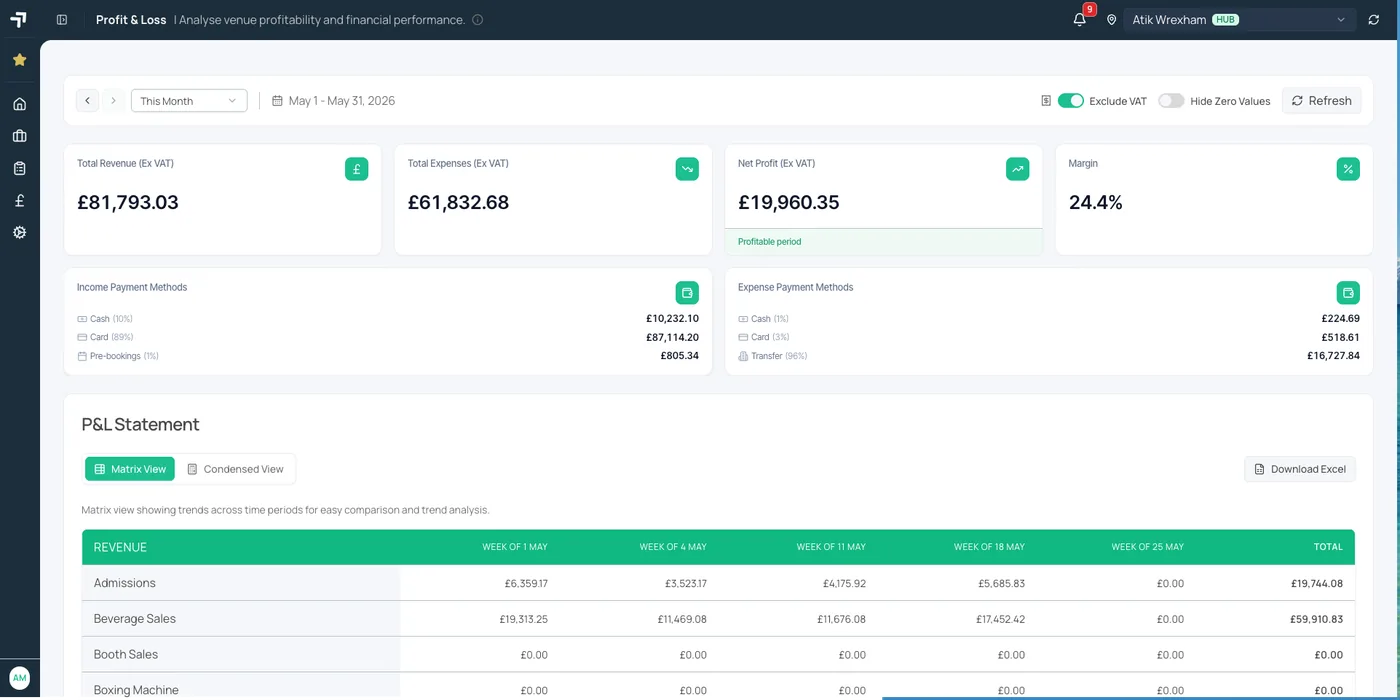
Task: Click the Profitable period label
Action: pyautogui.click(x=770, y=242)
